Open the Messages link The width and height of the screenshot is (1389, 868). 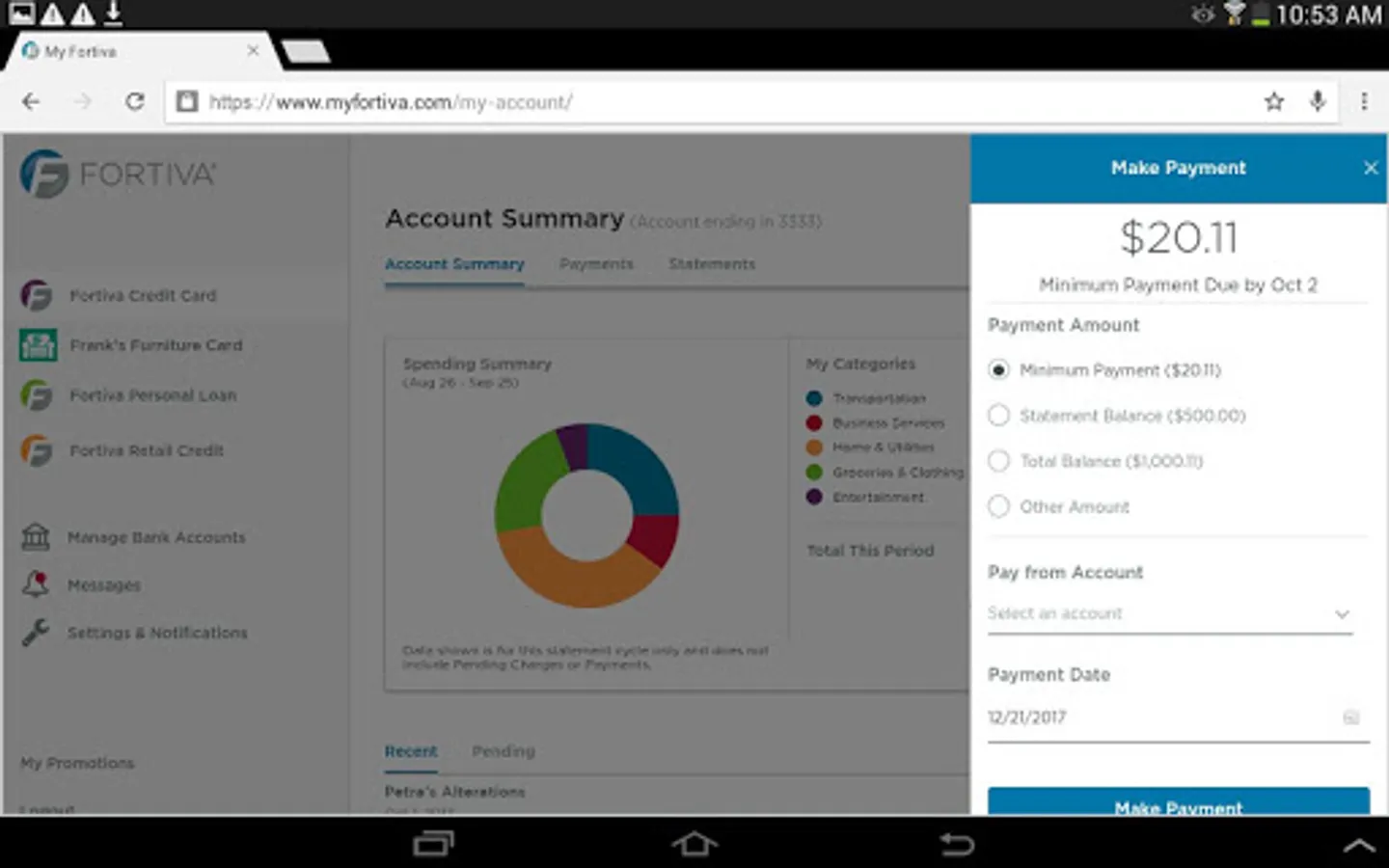point(104,585)
